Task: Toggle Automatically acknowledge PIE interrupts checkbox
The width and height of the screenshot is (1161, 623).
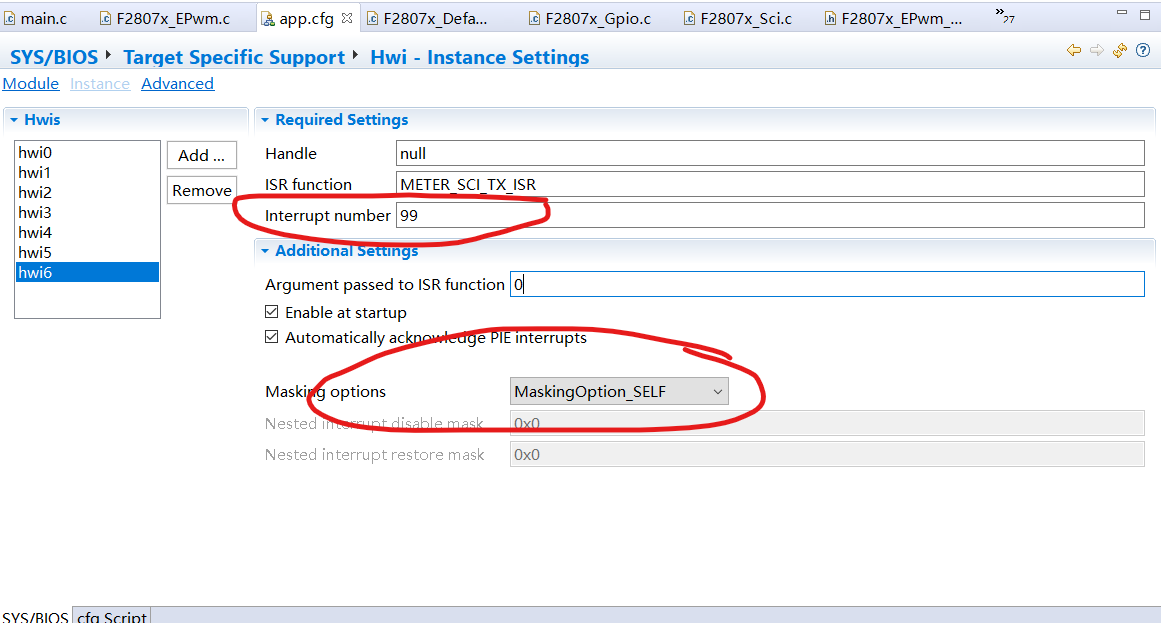Action: point(272,338)
